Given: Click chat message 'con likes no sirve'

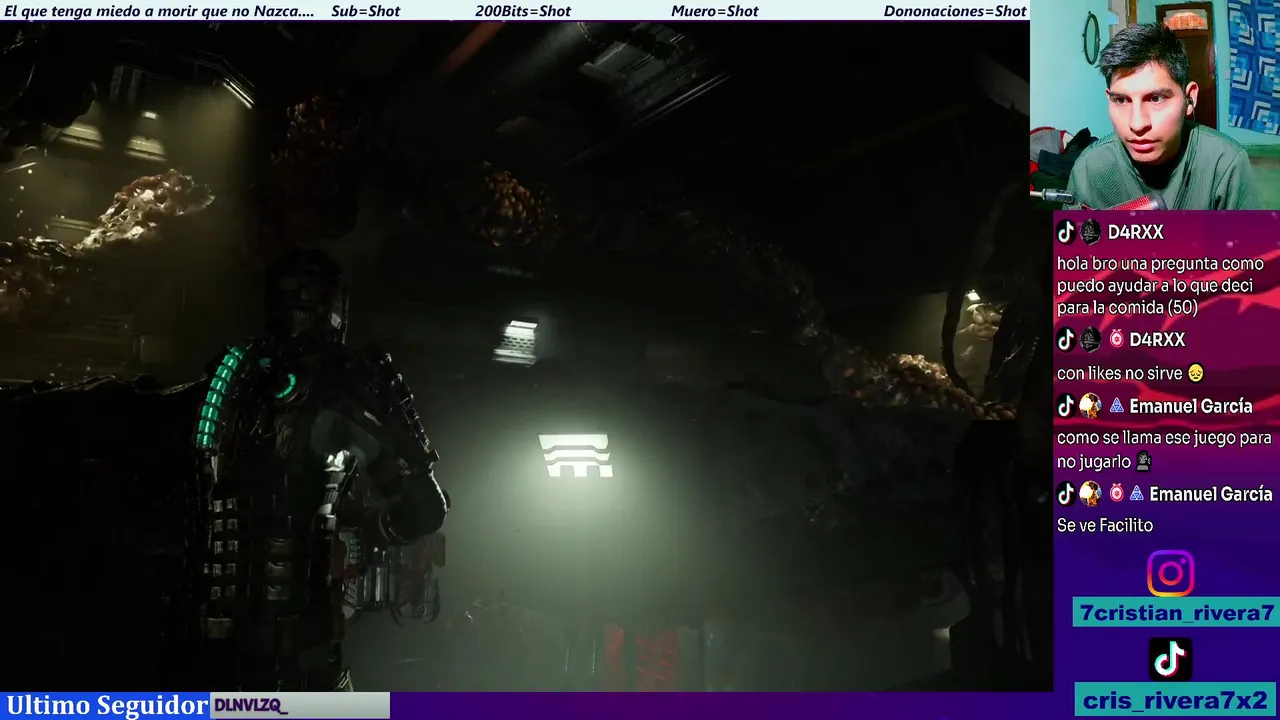Looking at the screenshot, I should coord(1120,373).
